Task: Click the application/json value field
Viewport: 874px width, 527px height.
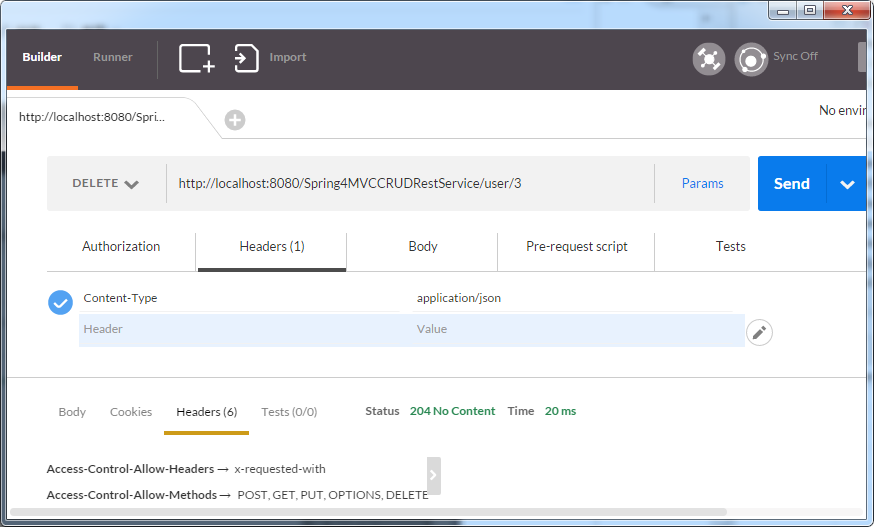Action: pyautogui.click(x=572, y=298)
